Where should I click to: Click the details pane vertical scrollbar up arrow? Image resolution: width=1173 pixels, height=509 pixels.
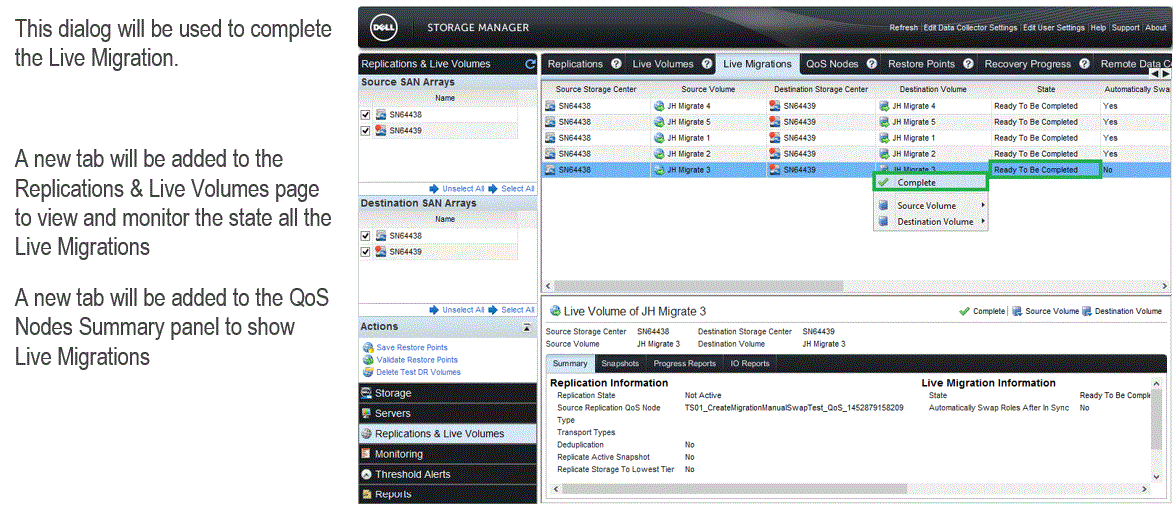[1158, 381]
